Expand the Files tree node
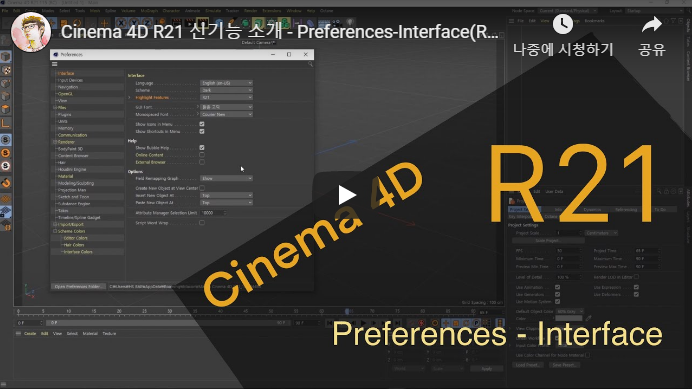693x389 pixels. pyautogui.click(x=55, y=107)
